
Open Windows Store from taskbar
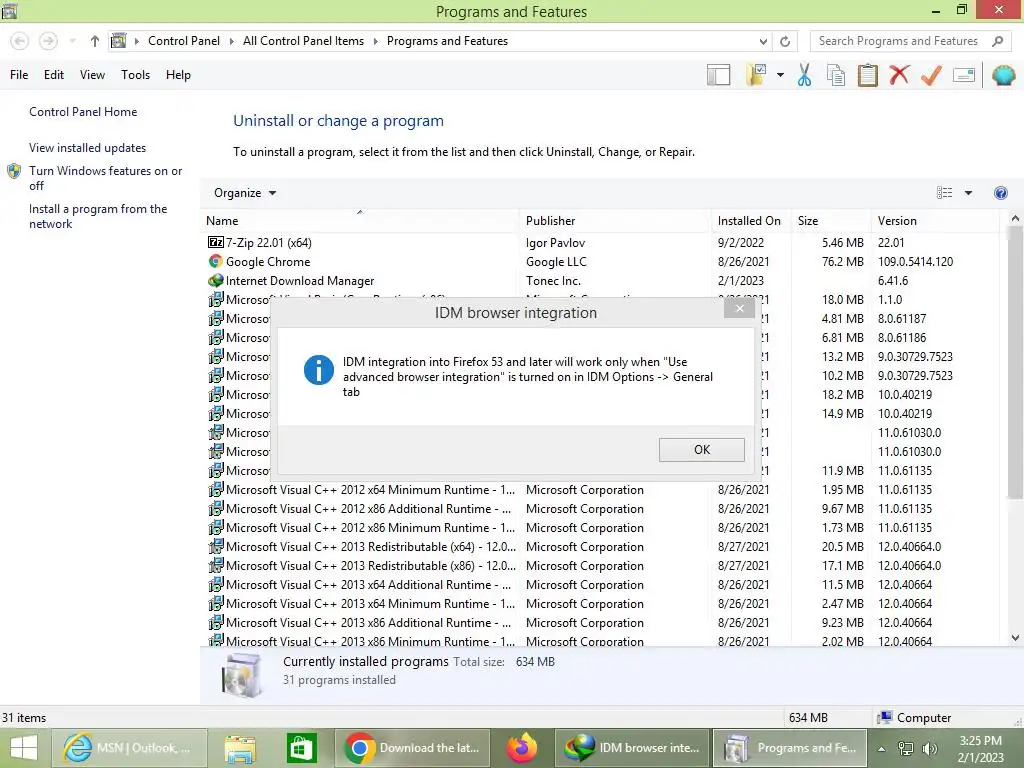click(x=302, y=748)
